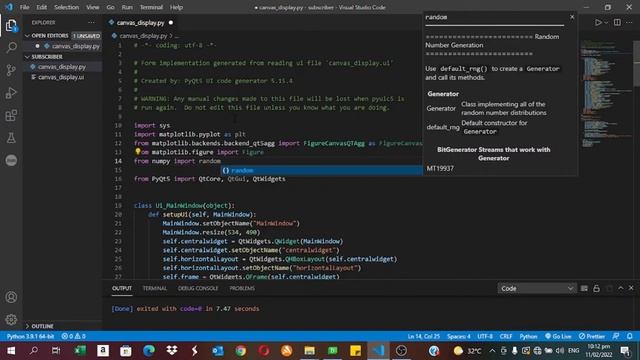This screenshot has height=360, width=640.
Task: Open the Manage settings gear
Action: (11, 319)
